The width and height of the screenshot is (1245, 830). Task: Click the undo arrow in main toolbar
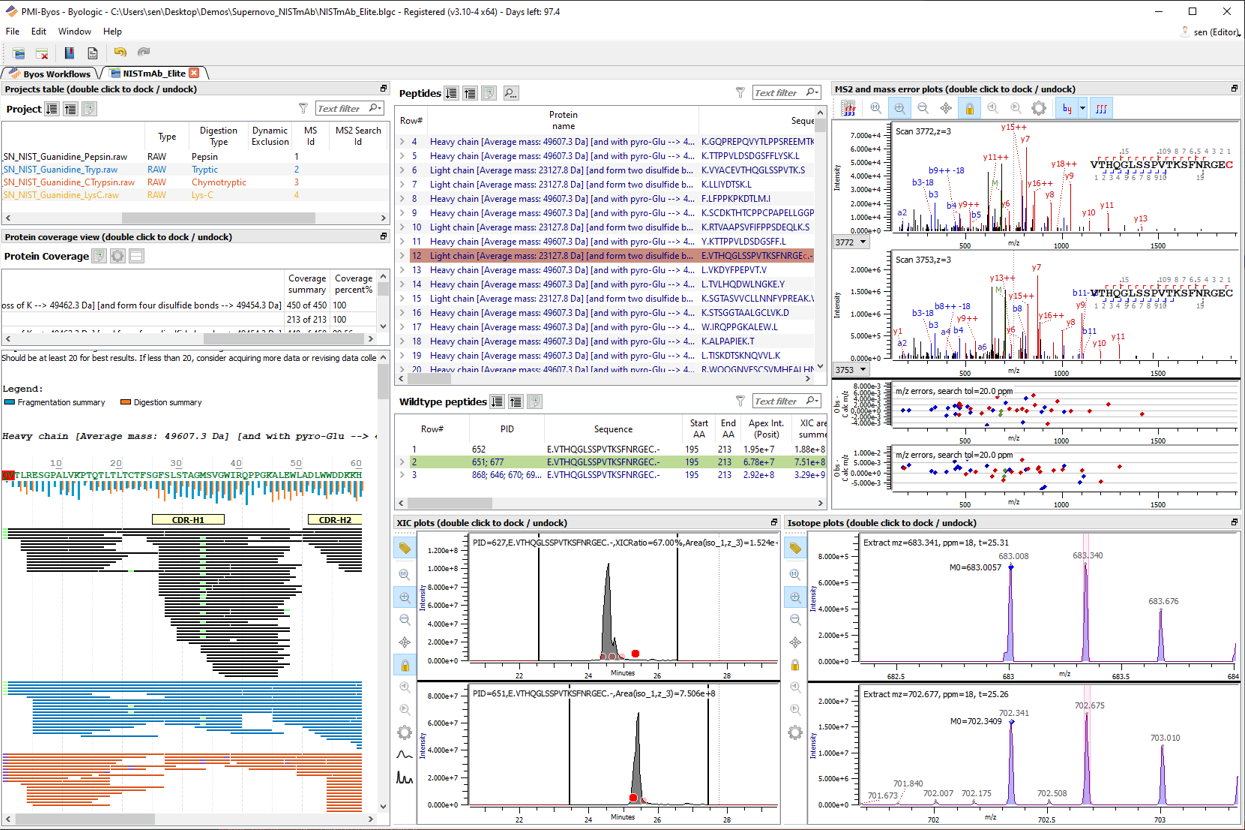pyautogui.click(x=120, y=52)
